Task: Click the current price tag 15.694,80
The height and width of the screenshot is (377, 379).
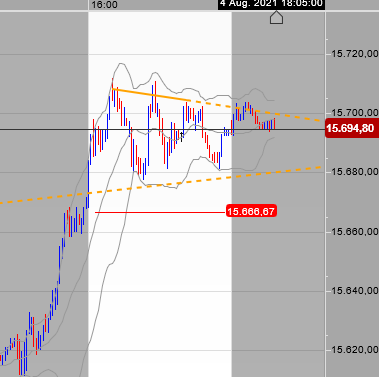Action: pos(352,128)
